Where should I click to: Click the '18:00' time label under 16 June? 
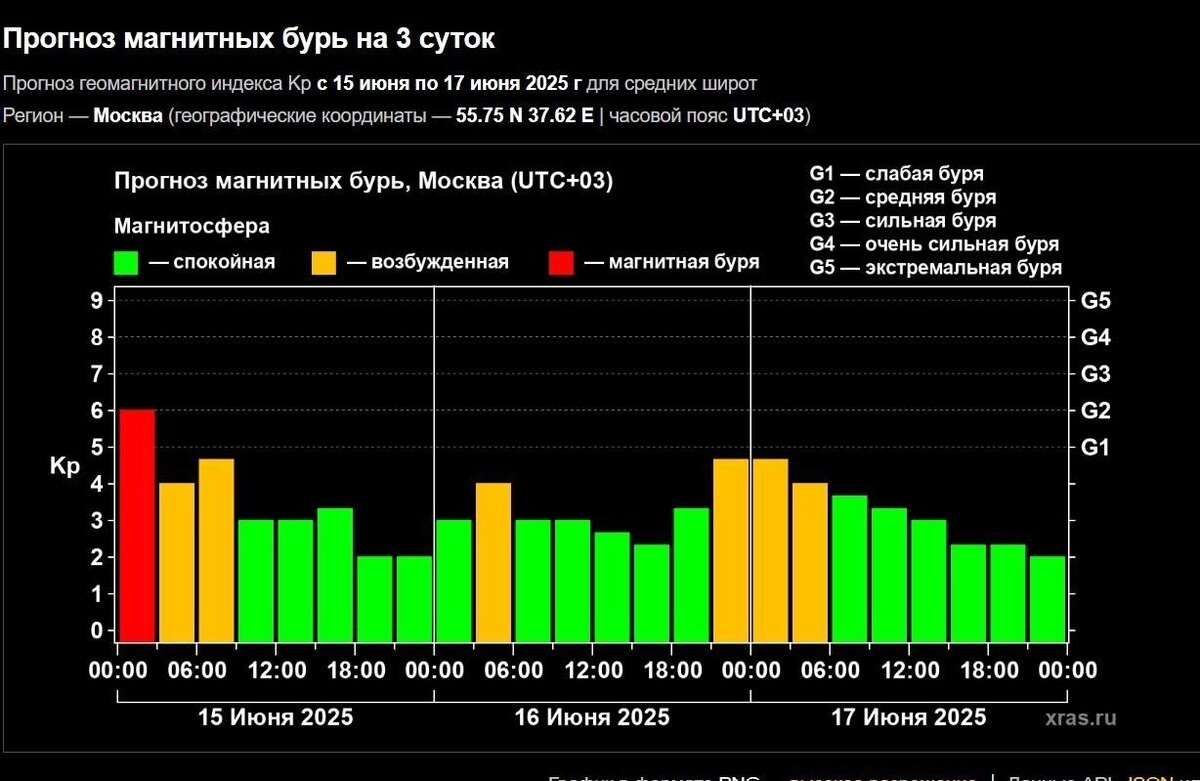coord(673,670)
